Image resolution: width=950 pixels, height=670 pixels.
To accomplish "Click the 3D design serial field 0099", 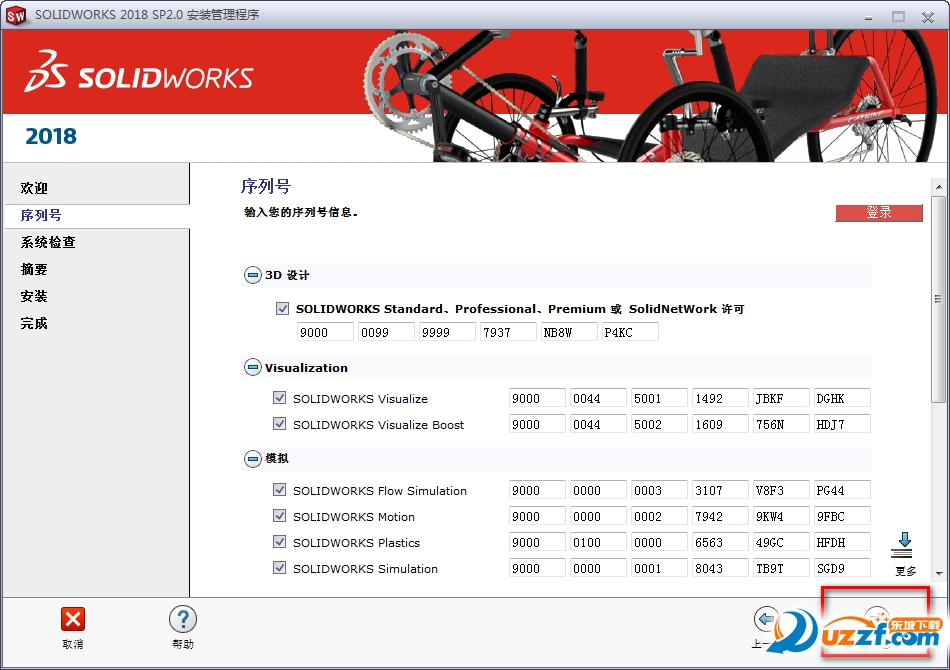I will click(387, 332).
